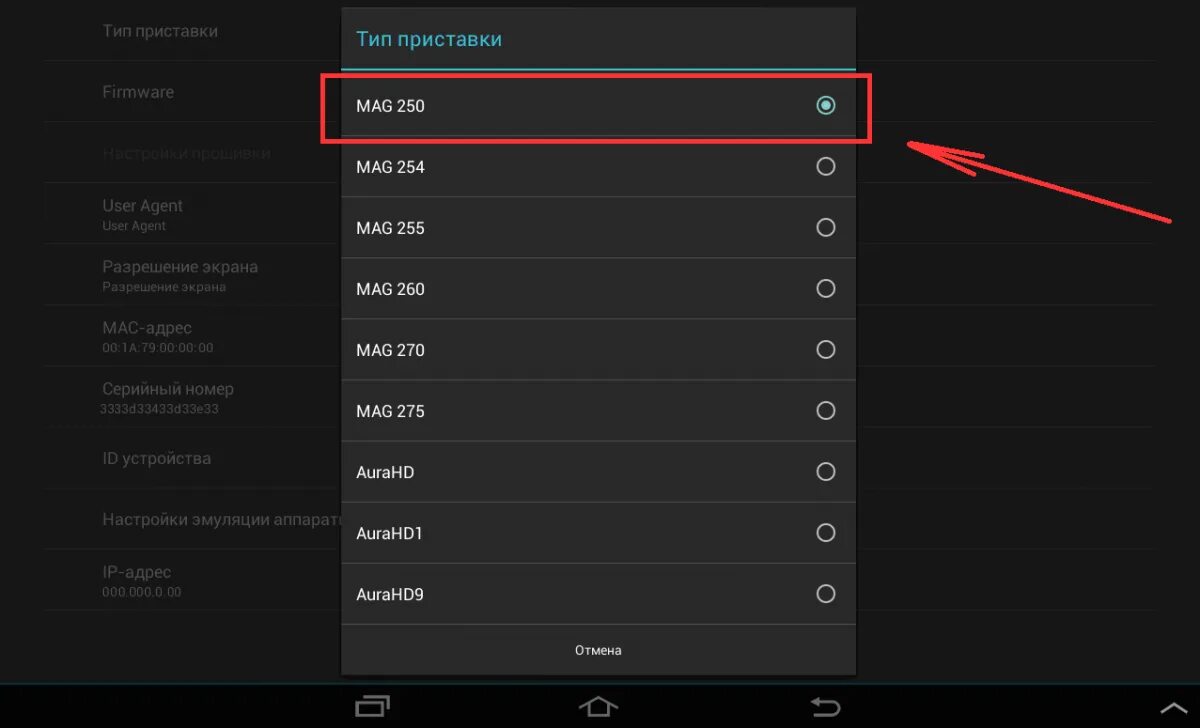Select the MAG 254 radio button
This screenshot has height=728, width=1200.
826,166
